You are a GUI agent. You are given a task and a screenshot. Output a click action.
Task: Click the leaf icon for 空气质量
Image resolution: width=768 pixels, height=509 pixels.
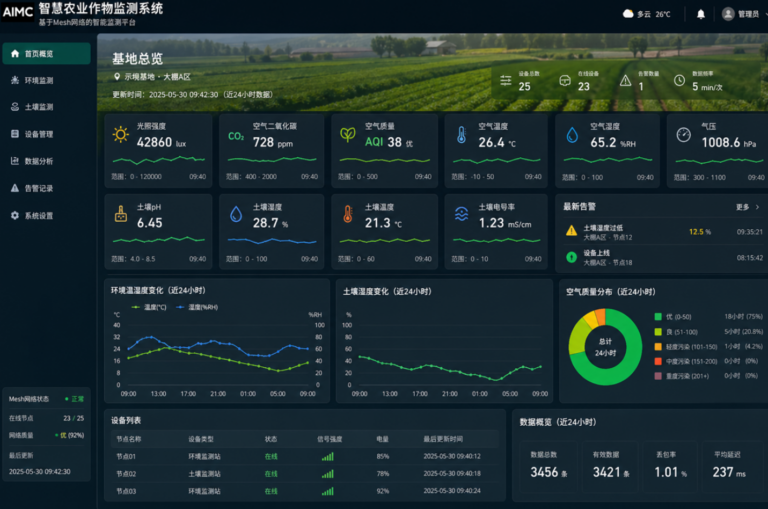(x=348, y=135)
